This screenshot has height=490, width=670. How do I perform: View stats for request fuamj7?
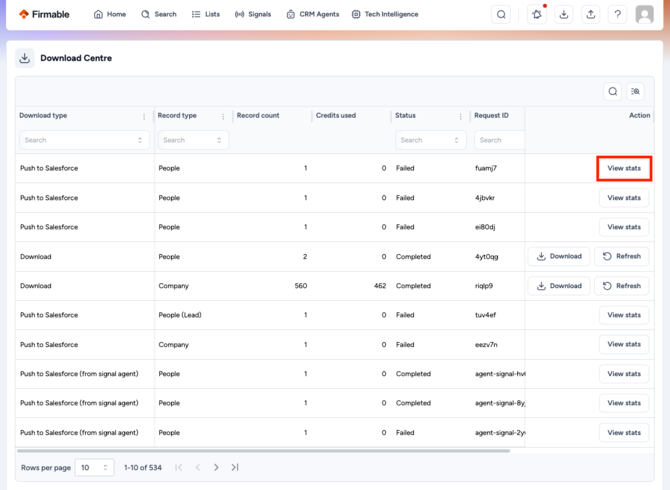(x=624, y=168)
